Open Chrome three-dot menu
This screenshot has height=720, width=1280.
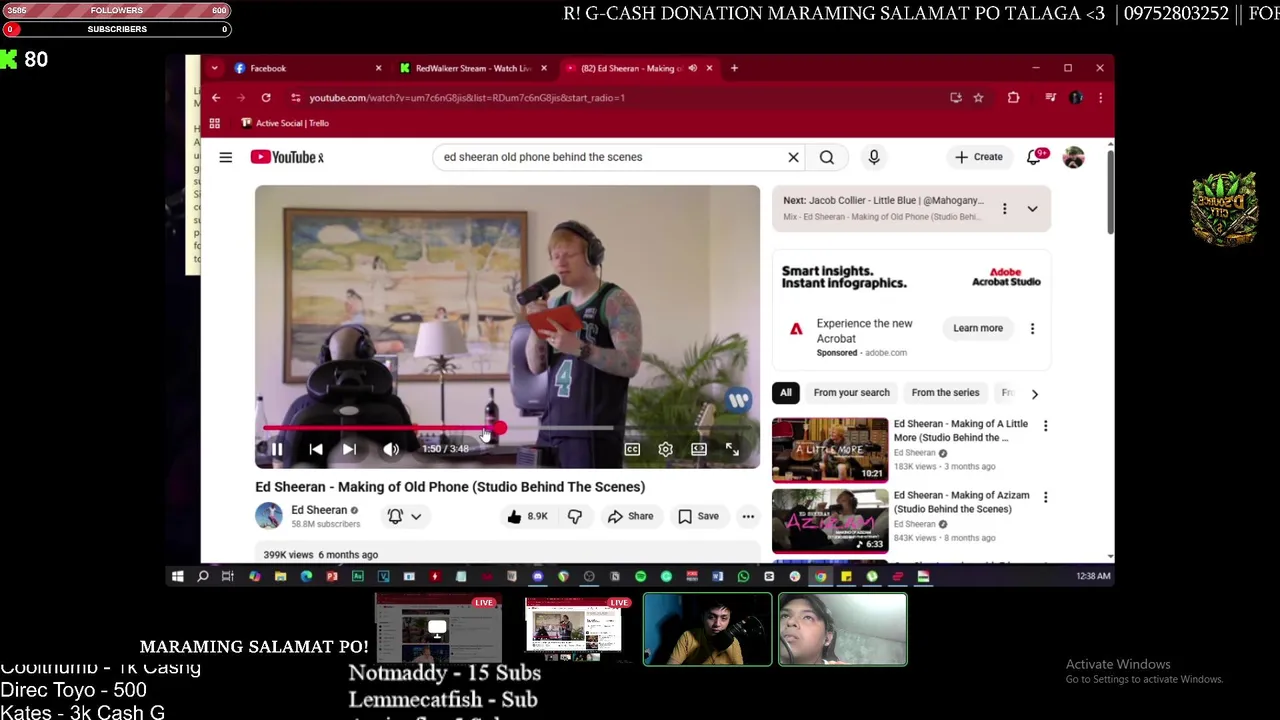[1100, 98]
